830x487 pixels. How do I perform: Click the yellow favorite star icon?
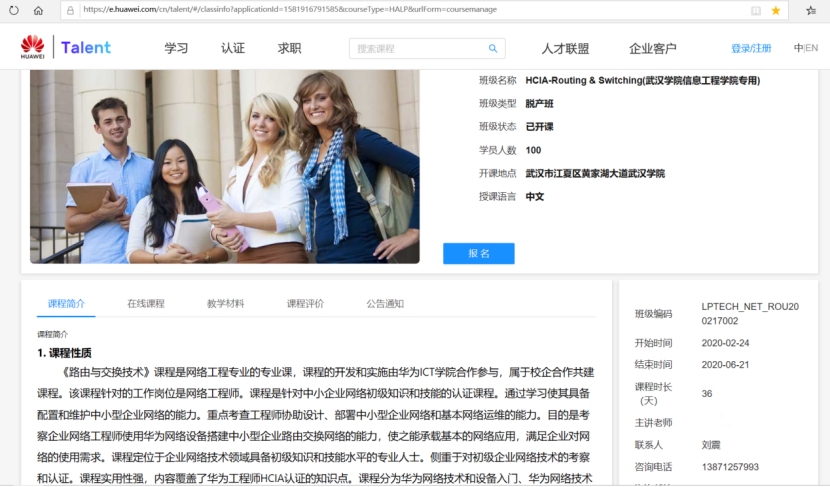[775, 10]
